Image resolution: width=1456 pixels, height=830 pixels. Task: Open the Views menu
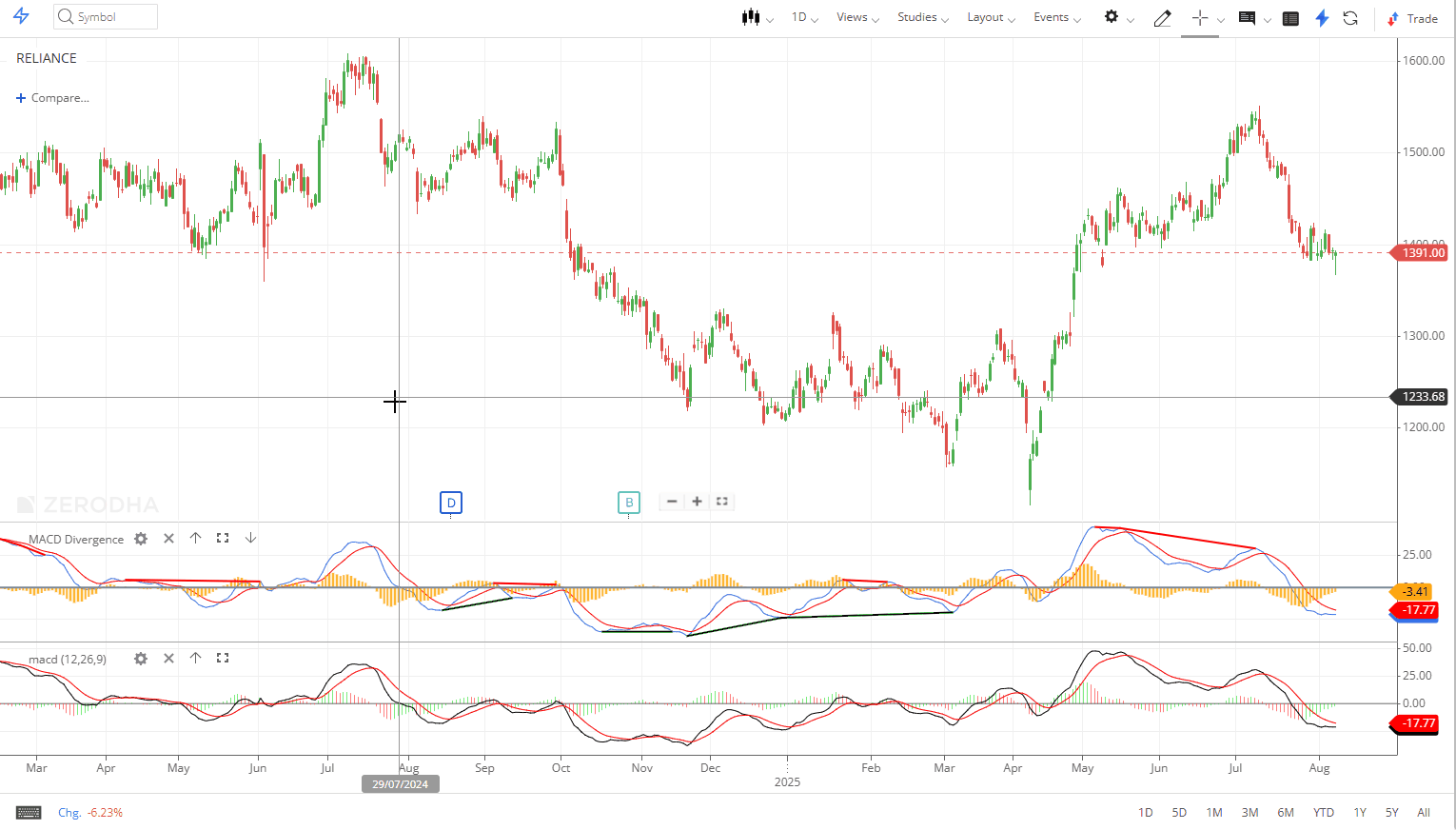tap(856, 17)
